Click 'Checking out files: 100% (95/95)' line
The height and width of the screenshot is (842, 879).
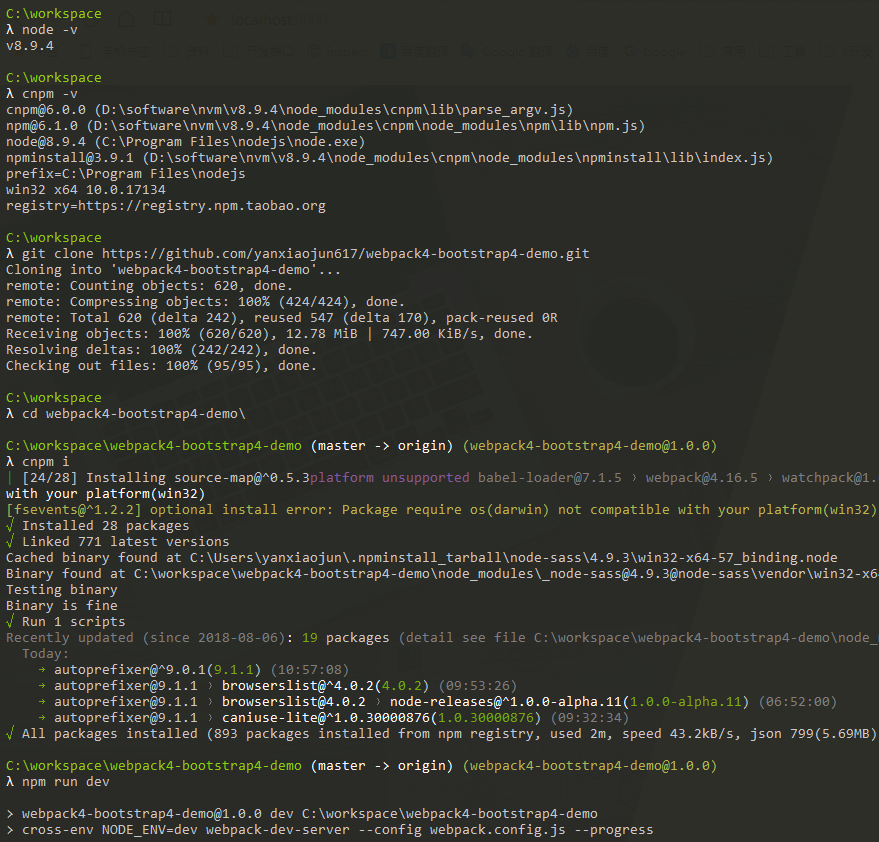pos(161,366)
